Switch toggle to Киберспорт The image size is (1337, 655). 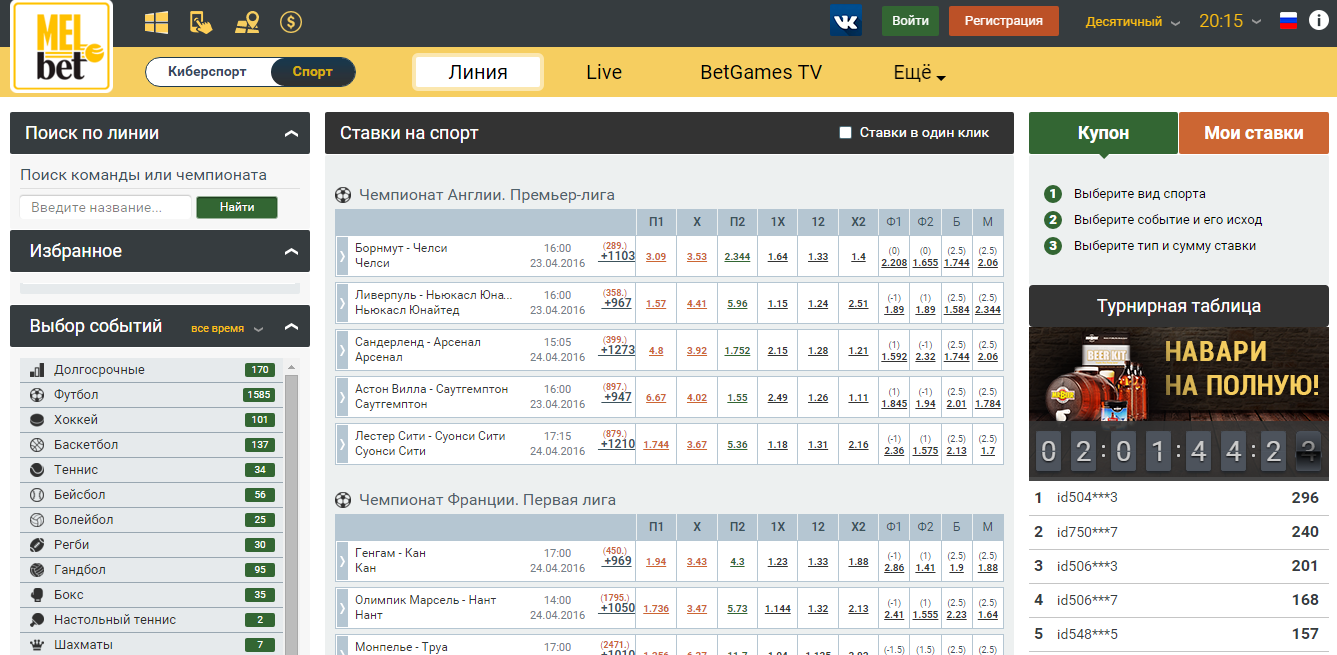207,72
